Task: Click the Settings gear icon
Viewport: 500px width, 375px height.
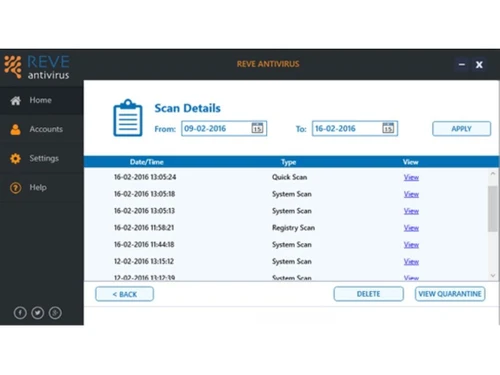Action: click(15, 158)
